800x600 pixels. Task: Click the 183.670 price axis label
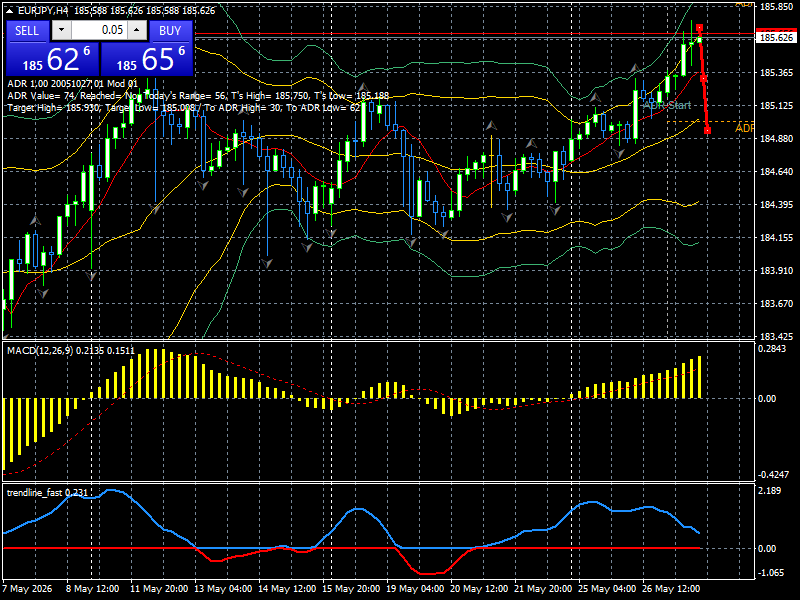777,304
